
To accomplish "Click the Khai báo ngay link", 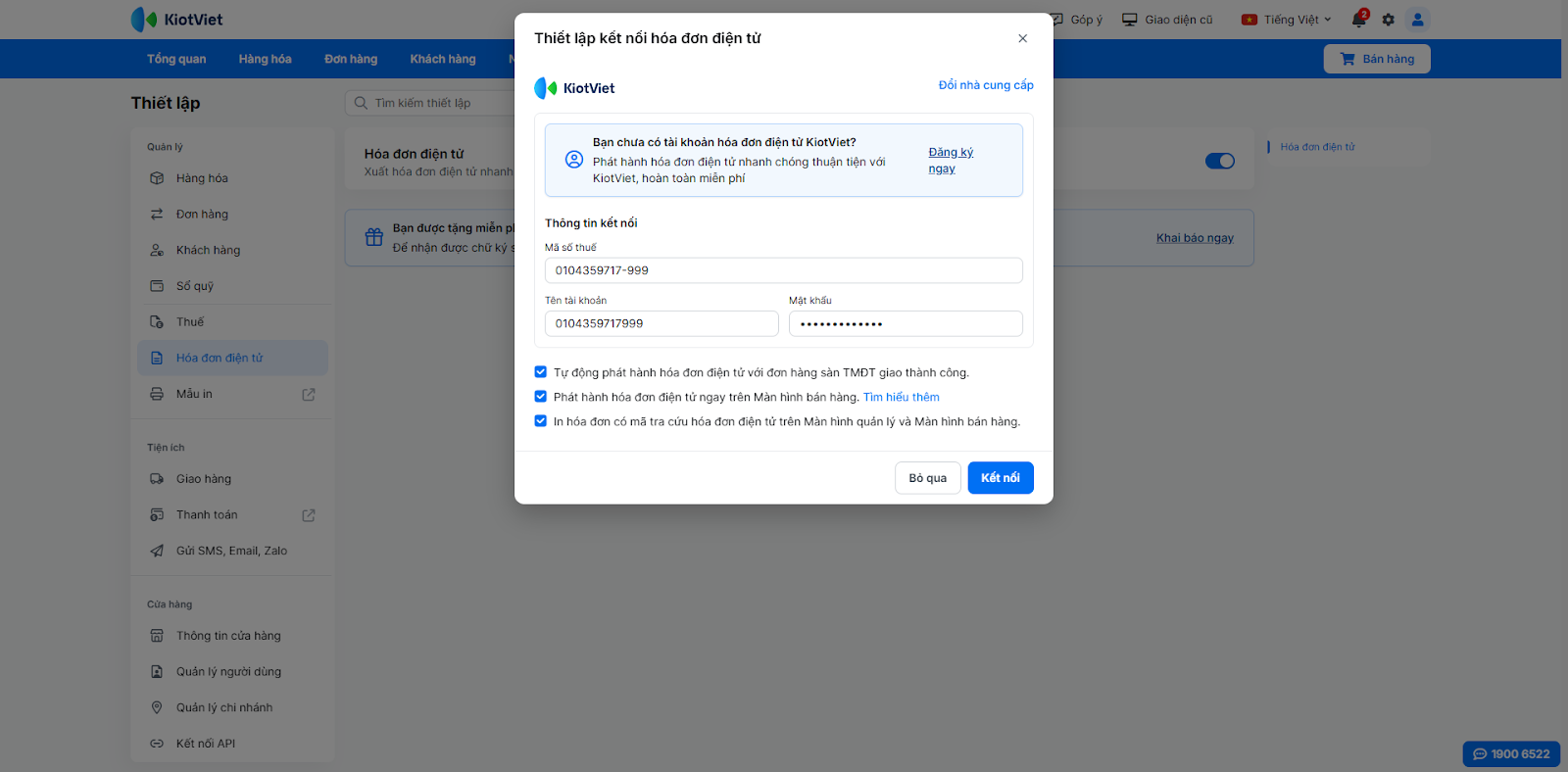I will coord(1195,238).
